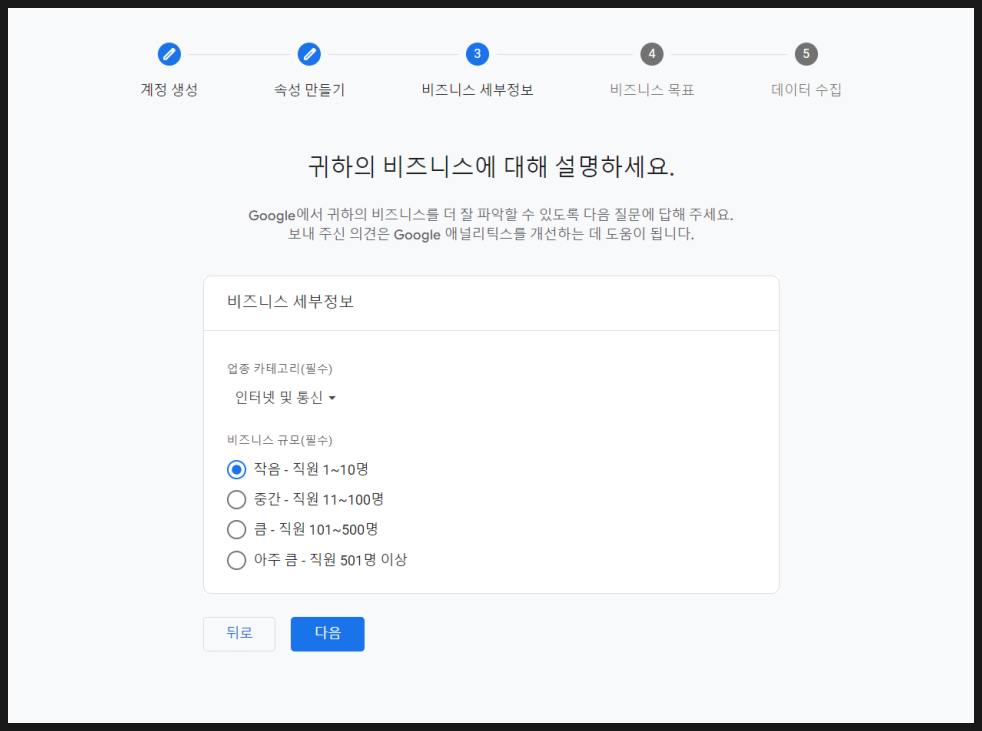Click the dropdown arrow beside 인터넷 및 통신
The height and width of the screenshot is (731, 982).
[332, 399]
